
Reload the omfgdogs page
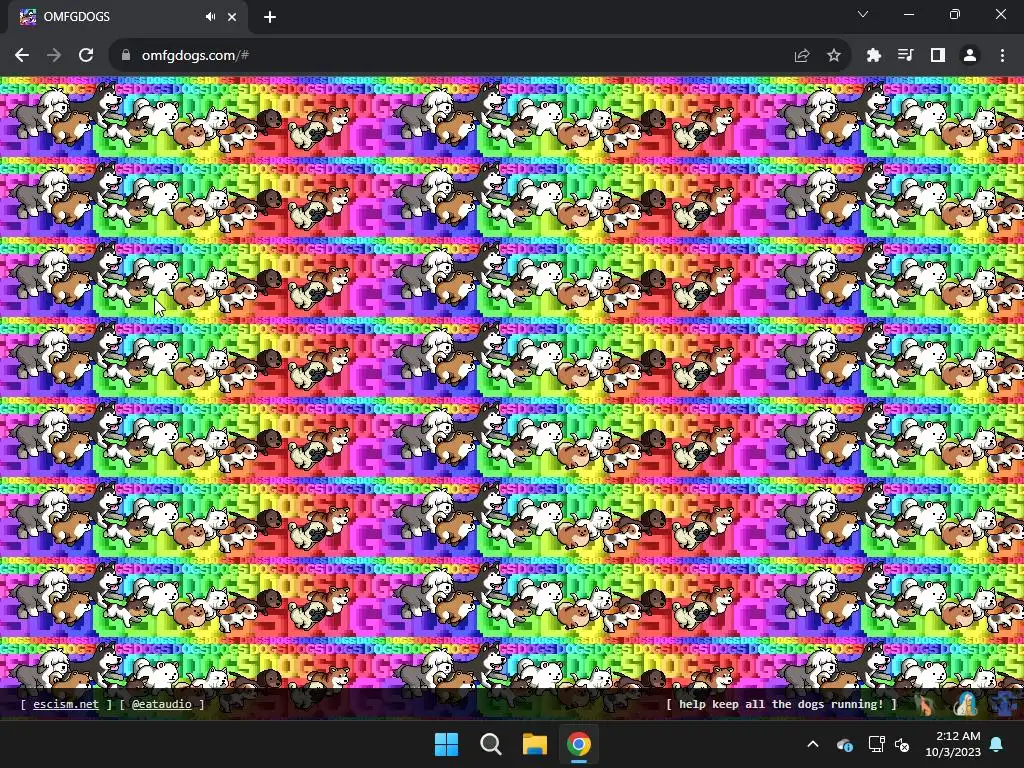coord(86,56)
